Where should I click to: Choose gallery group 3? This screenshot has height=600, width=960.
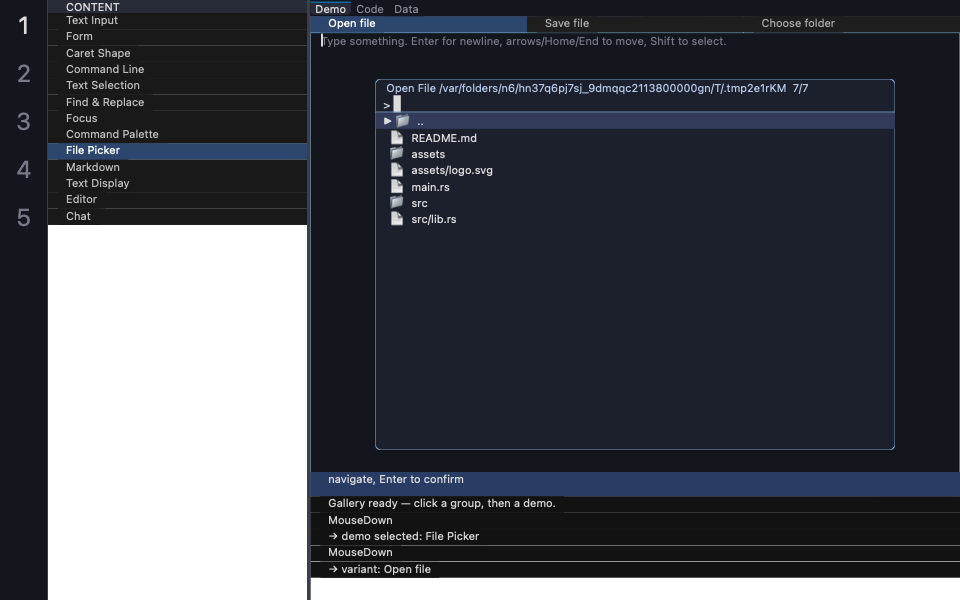pos(23,121)
